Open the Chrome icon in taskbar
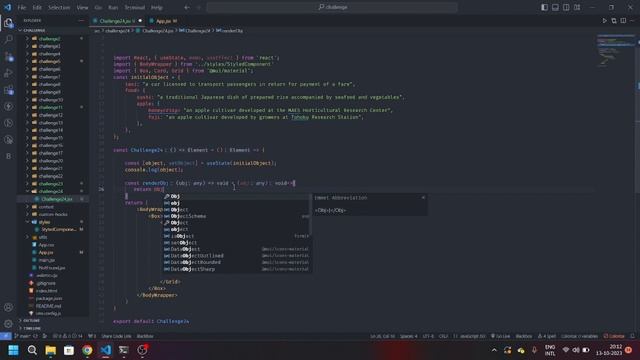The image size is (640, 360). (x=87, y=350)
